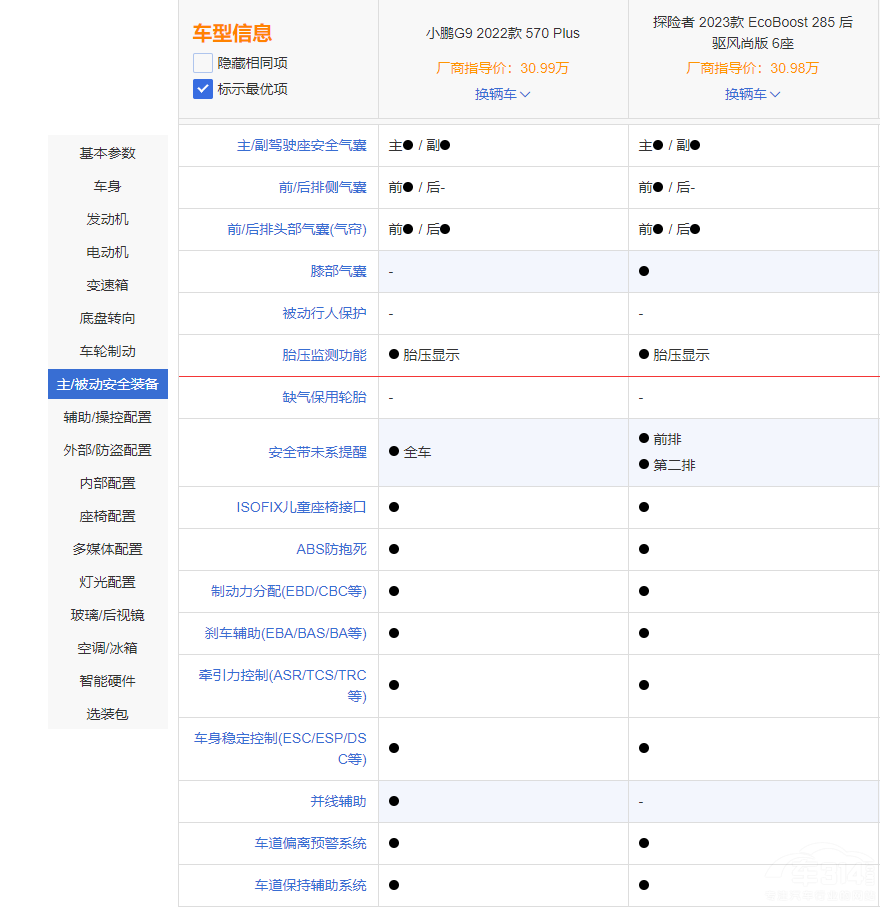
Task: Open 换辆车 dropdown under 小鹏G9
Action: tap(502, 94)
